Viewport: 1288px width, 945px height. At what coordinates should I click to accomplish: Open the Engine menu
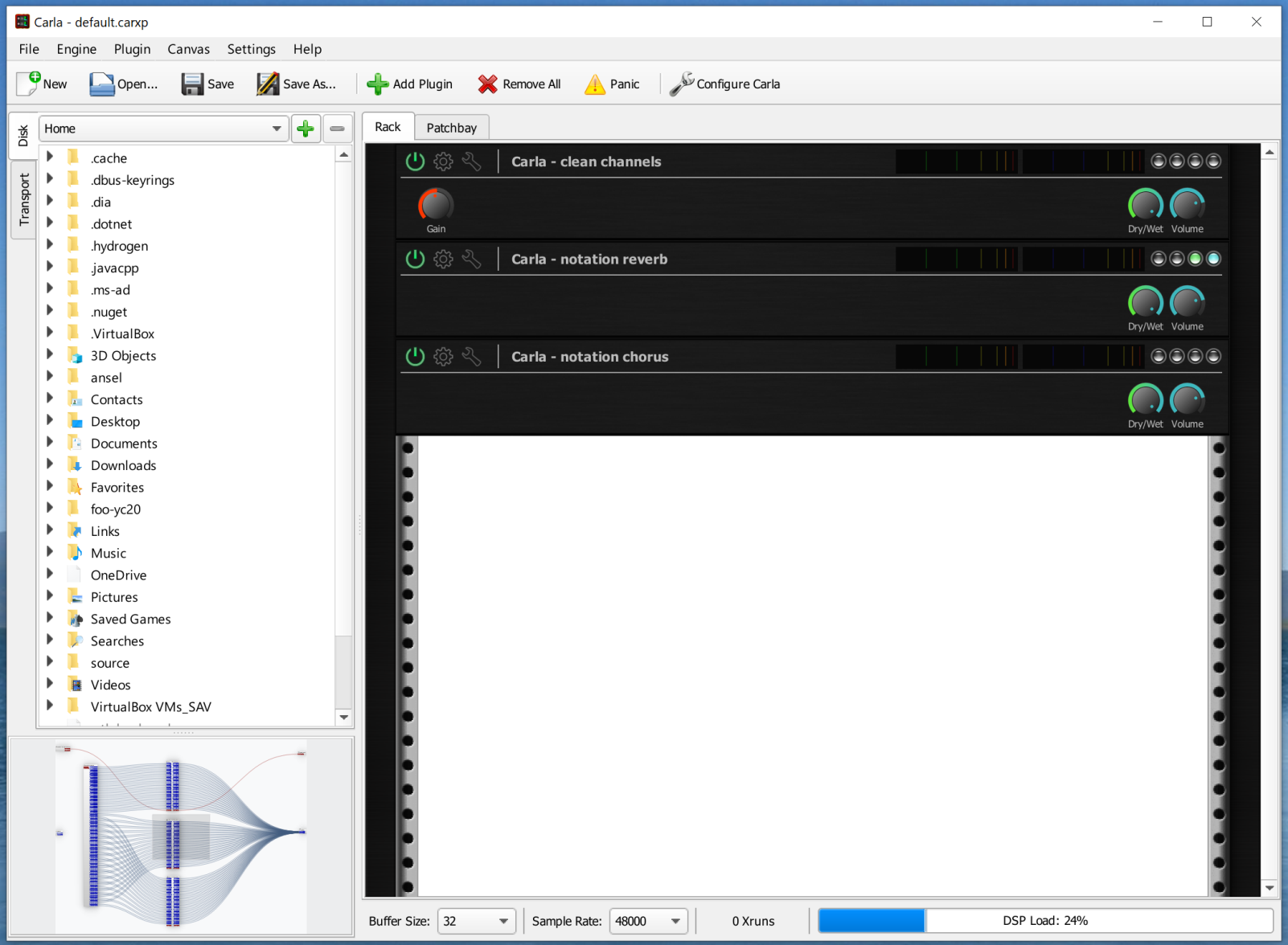click(x=76, y=49)
